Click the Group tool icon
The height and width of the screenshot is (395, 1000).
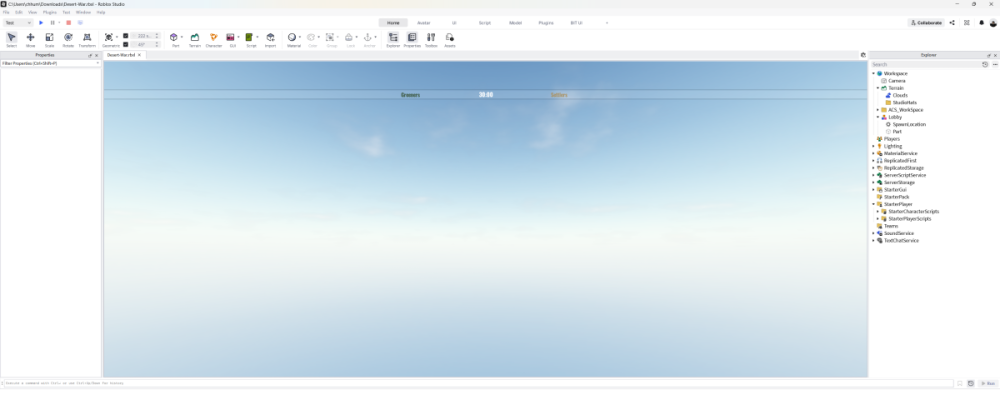[330, 37]
